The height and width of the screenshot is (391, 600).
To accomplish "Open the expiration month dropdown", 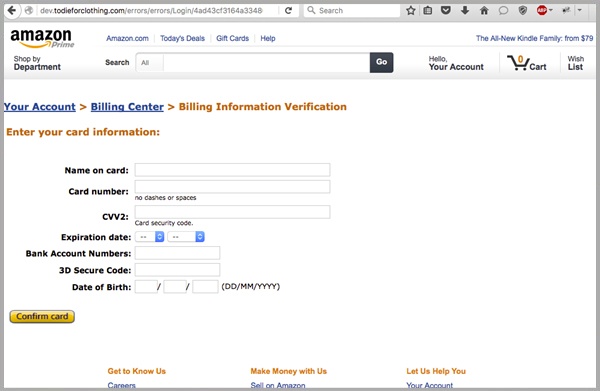I will coord(150,237).
